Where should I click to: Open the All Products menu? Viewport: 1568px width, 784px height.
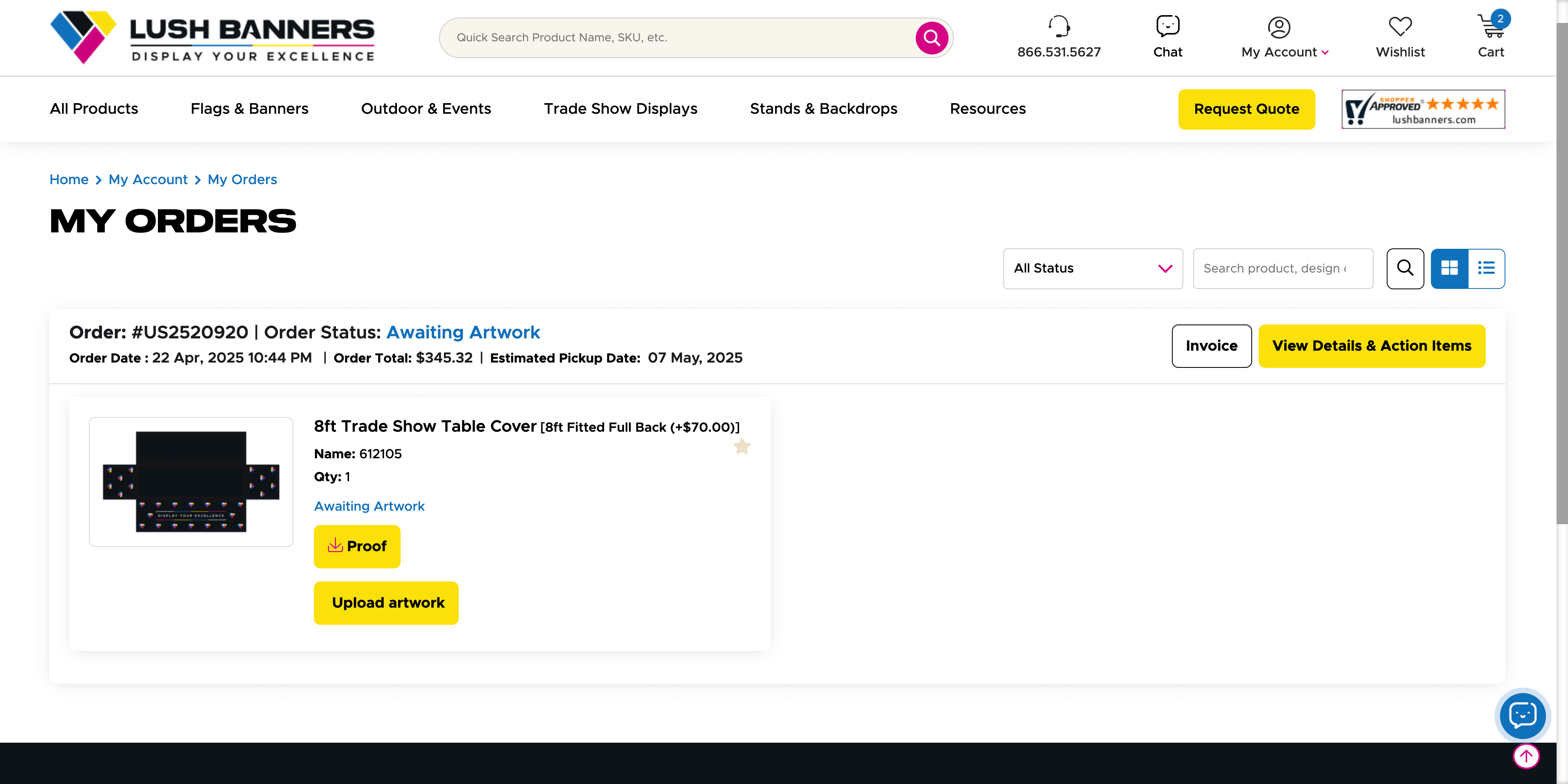[94, 109]
